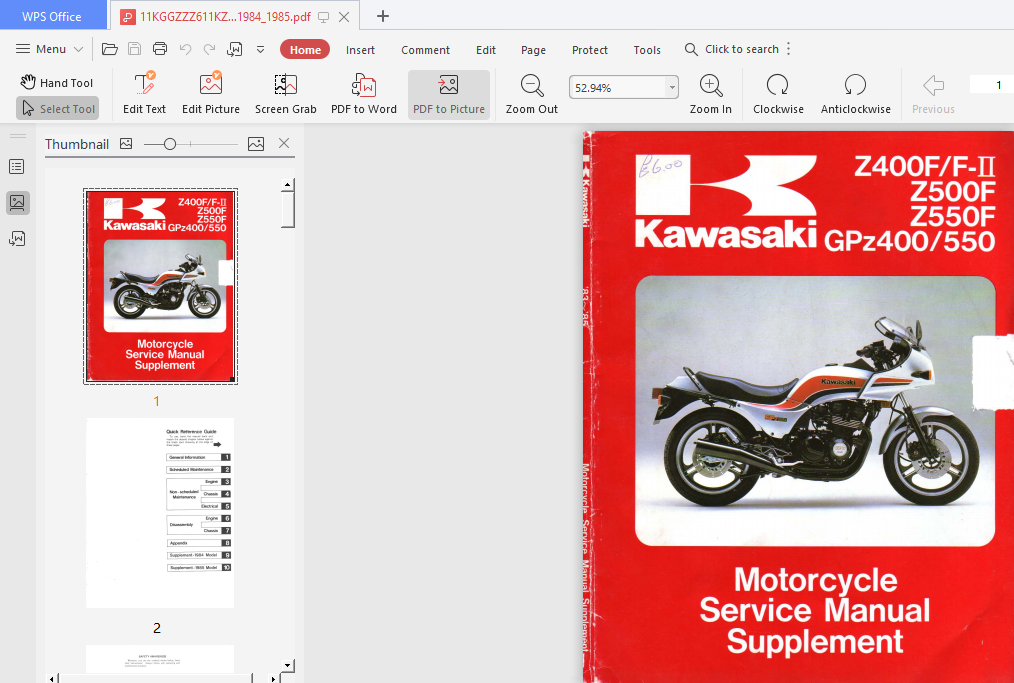Click the small thumbnail size icon
The image size is (1014, 683).
coord(126,144)
